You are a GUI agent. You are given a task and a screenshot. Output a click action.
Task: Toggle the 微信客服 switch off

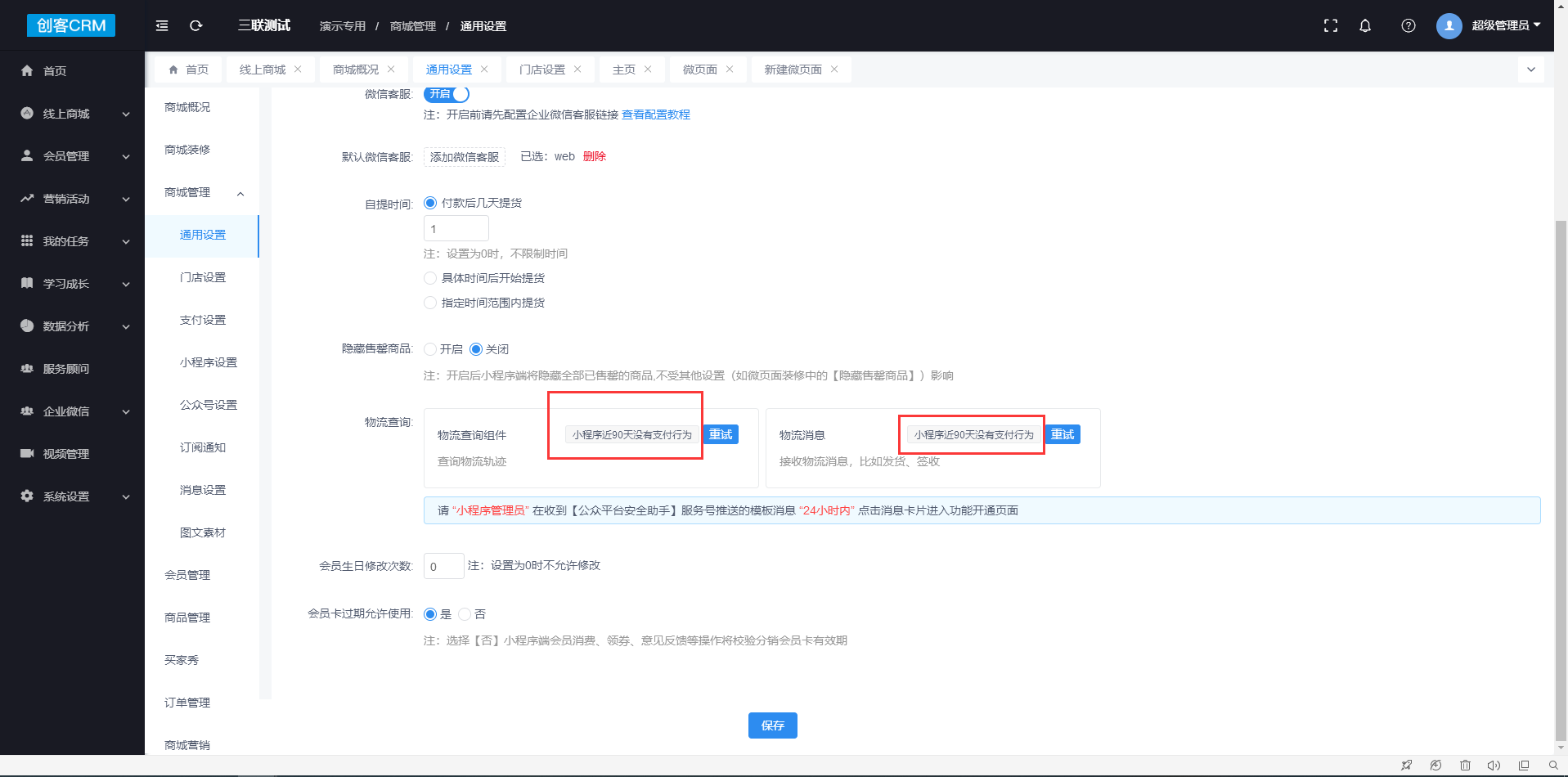(x=447, y=94)
